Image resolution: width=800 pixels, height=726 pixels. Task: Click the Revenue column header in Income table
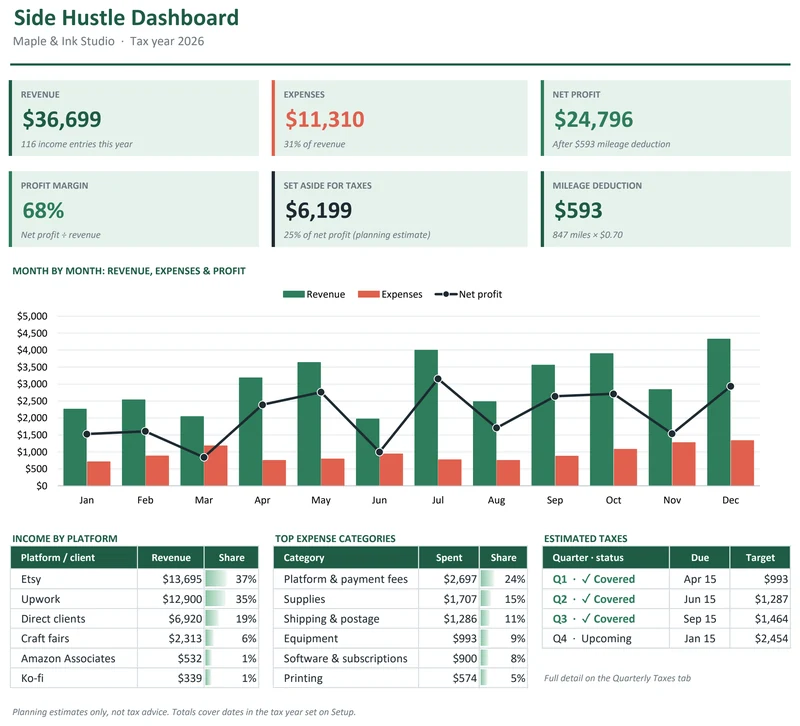(171, 558)
